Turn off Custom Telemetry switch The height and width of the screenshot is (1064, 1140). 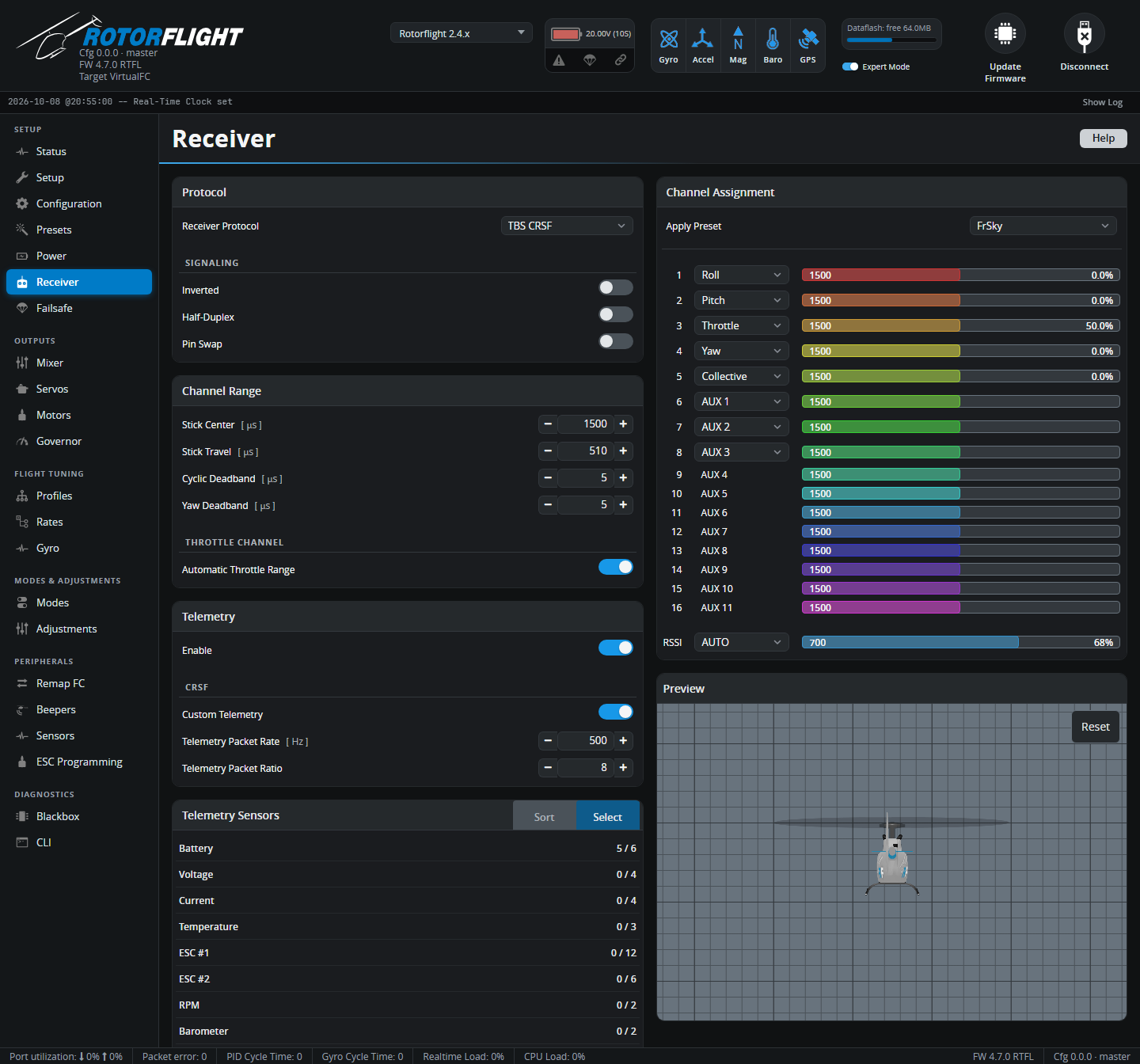point(616,712)
